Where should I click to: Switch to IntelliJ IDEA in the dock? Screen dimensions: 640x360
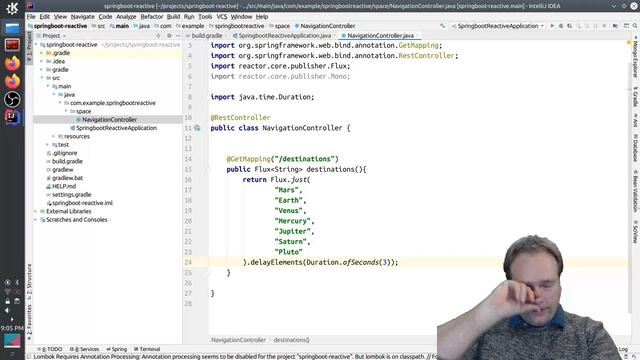[x=12, y=117]
